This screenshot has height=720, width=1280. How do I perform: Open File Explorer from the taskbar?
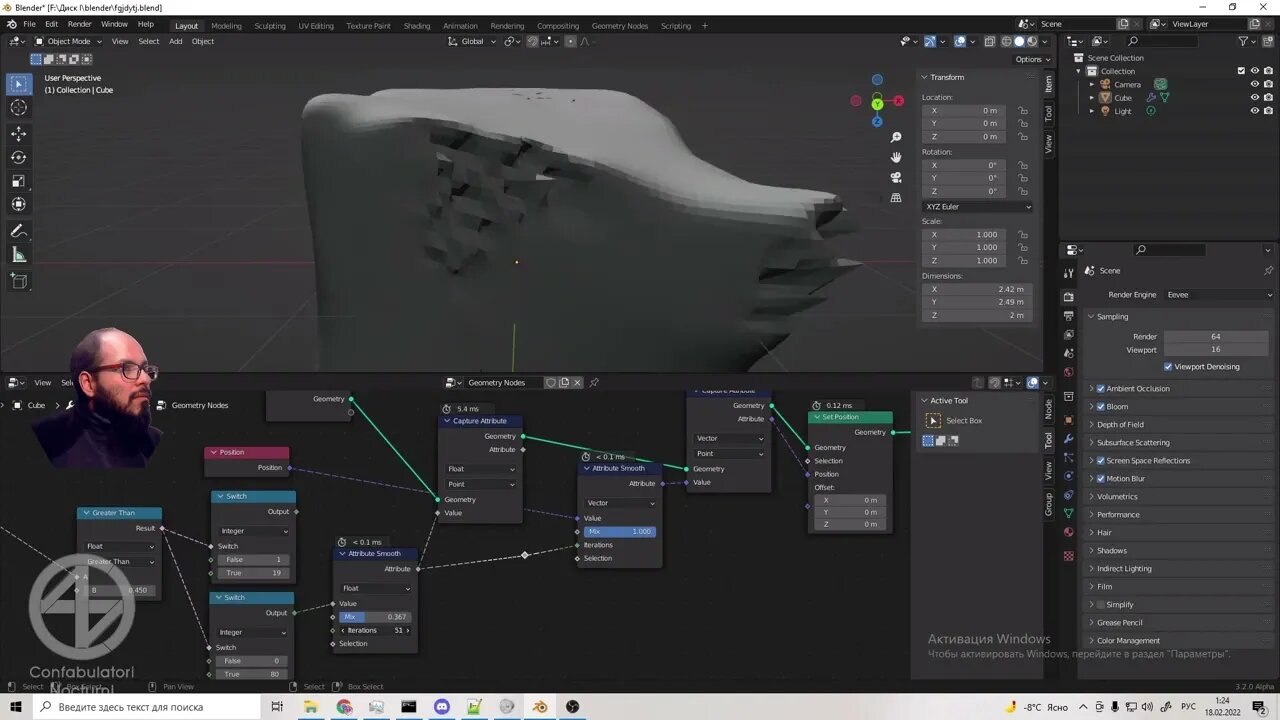point(311,706)
